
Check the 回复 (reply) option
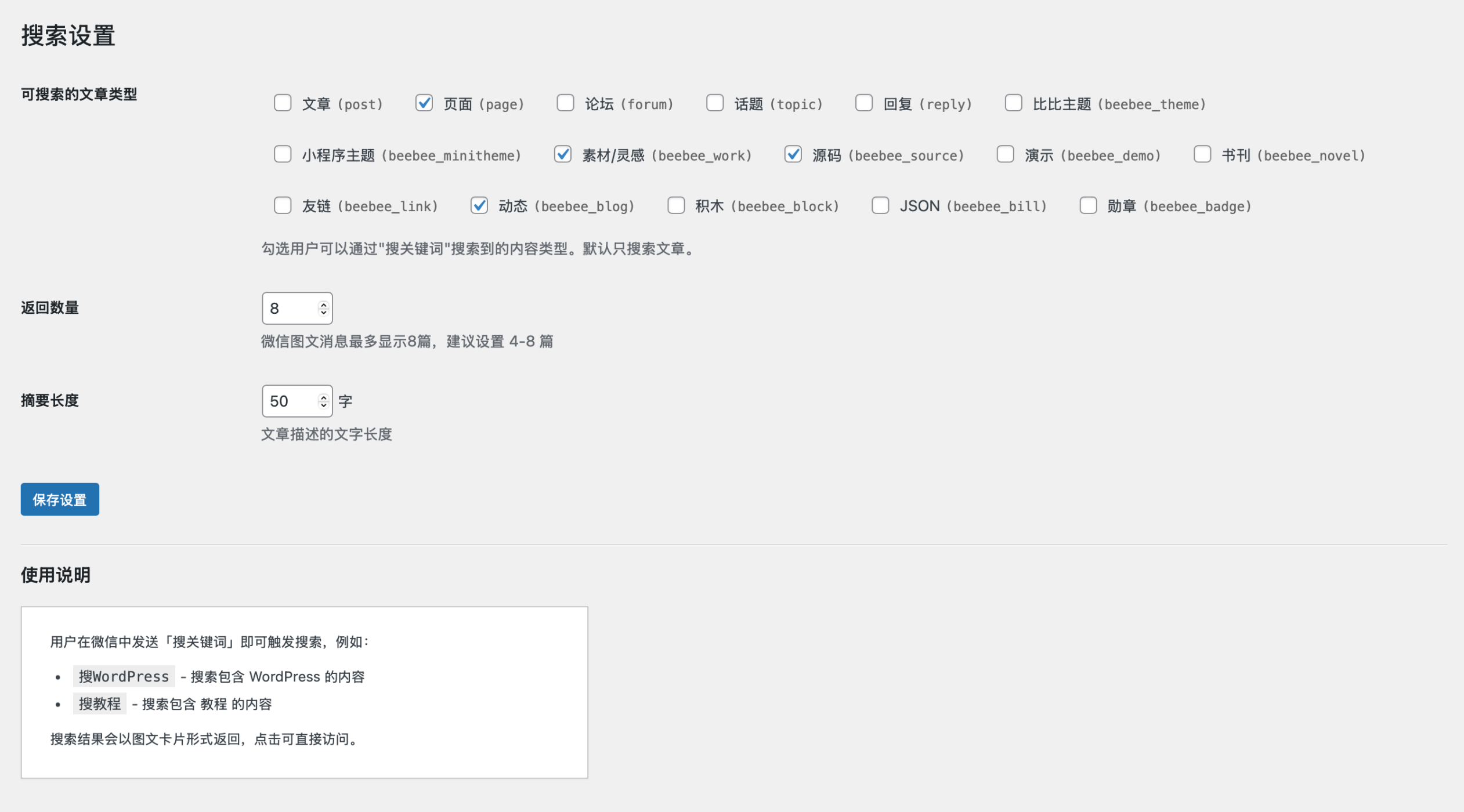pos(864,103)
